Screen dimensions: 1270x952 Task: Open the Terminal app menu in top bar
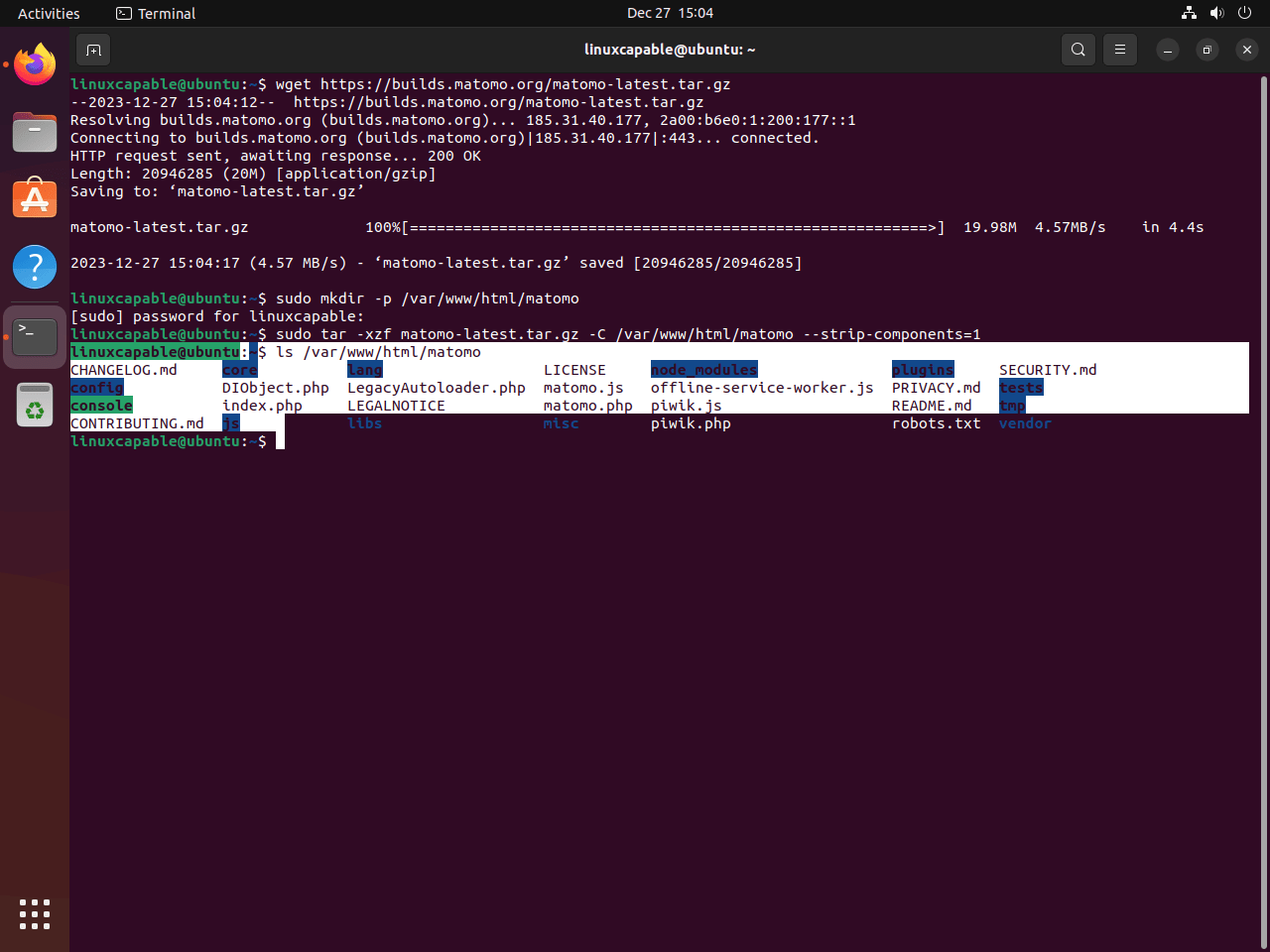tap(156, 13)
